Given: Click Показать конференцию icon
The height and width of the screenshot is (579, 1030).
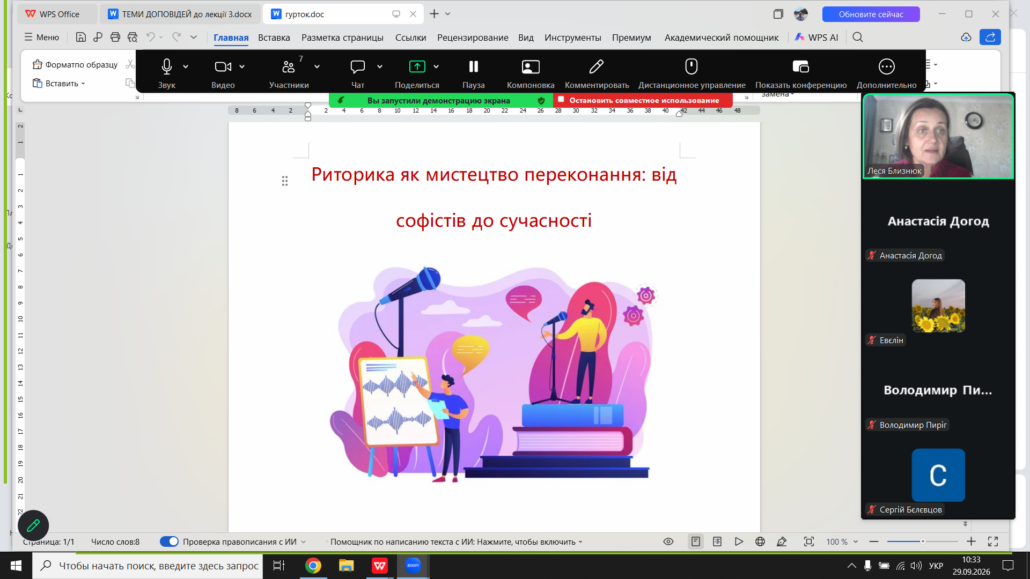Looking at the screenshot, I should pos(800,66).
